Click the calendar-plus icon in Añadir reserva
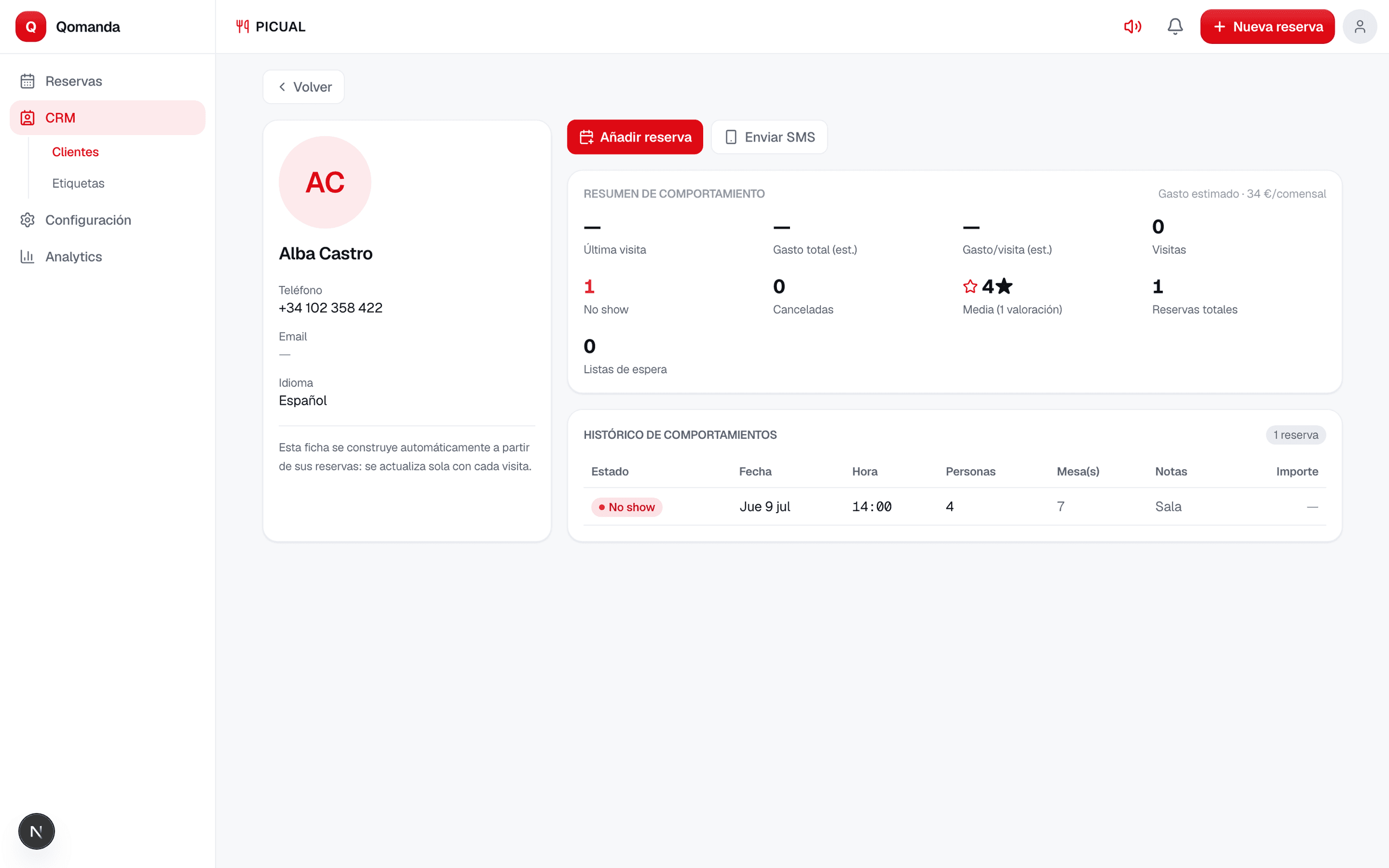Viewport: 1389px width, 868px height. pyautogui.click(x=586, y=137)
